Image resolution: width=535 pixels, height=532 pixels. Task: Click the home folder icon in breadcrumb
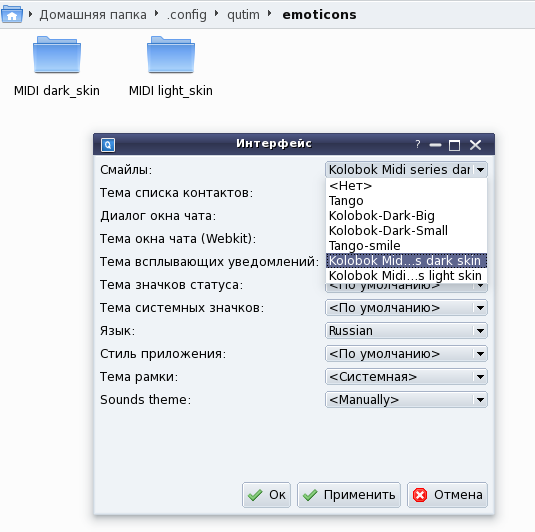click(x=12, y=15)
